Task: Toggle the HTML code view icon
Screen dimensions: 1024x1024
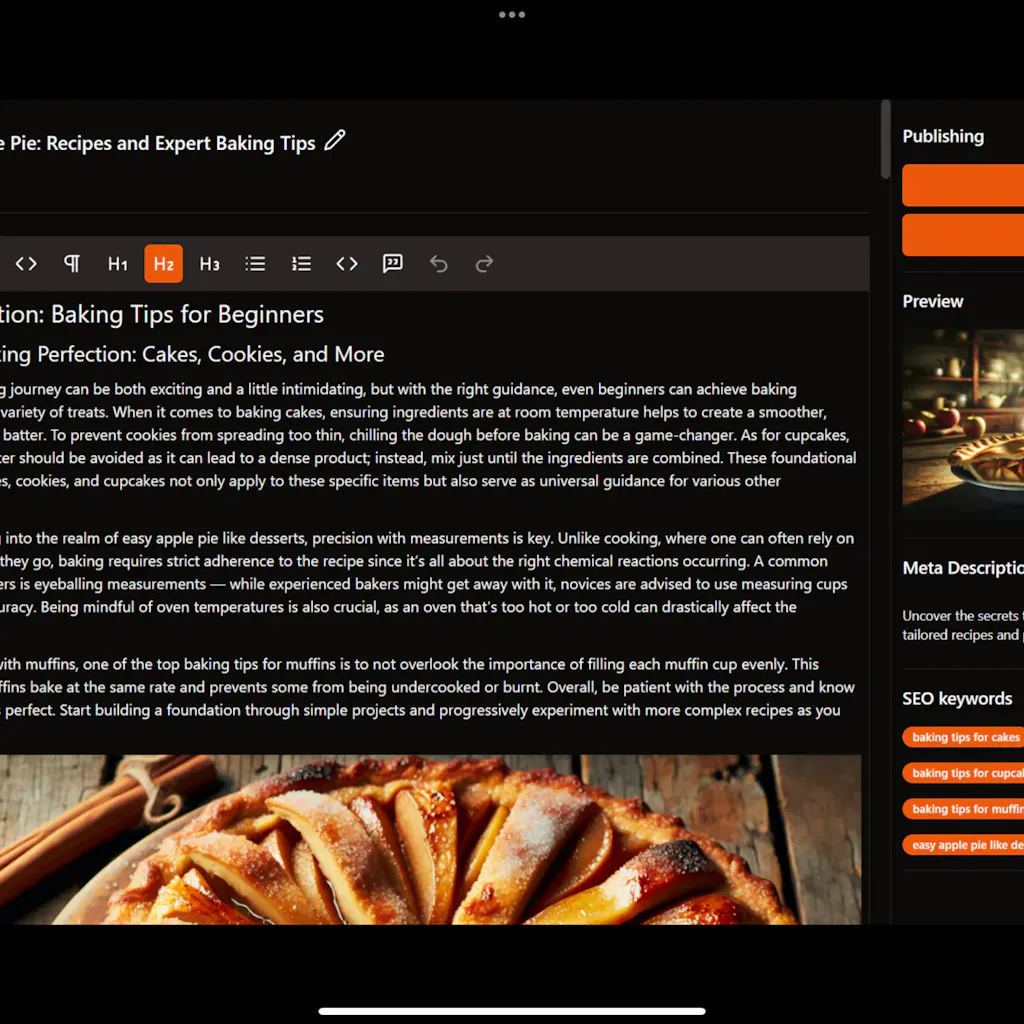Action: tap(26, 263)
